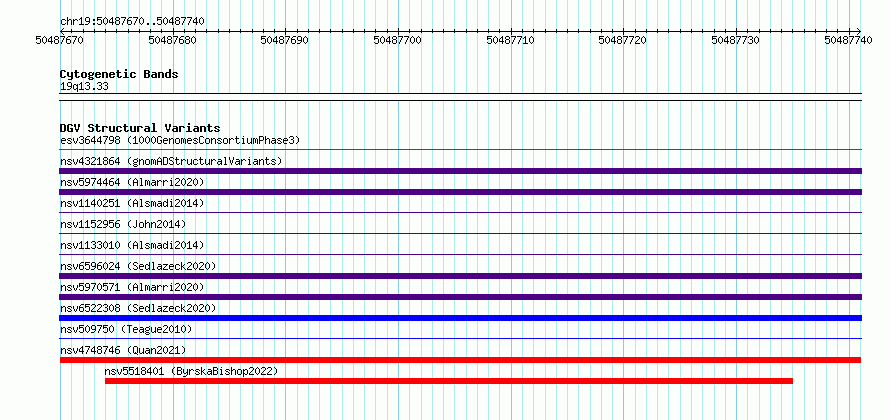890x420 pixels.
Task: Click ruler position 50487730
Action: tap(736, 40)
